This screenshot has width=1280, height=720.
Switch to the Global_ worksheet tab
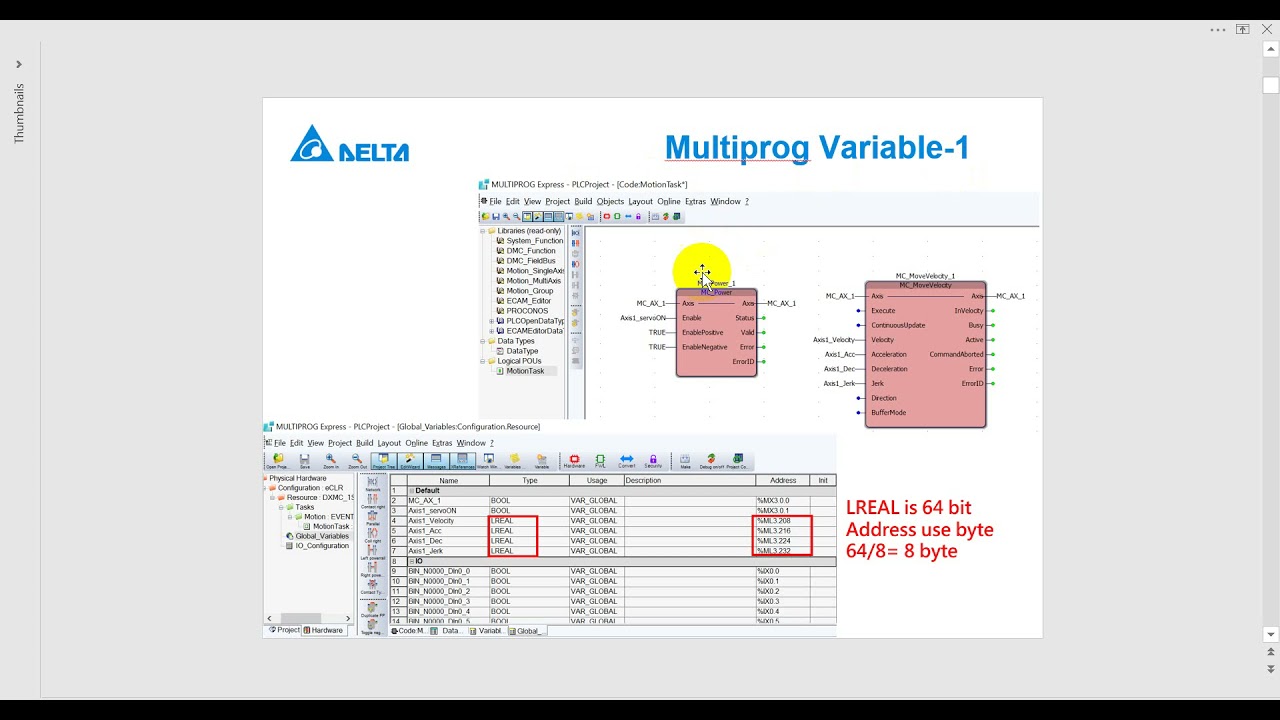pos(526,631)
